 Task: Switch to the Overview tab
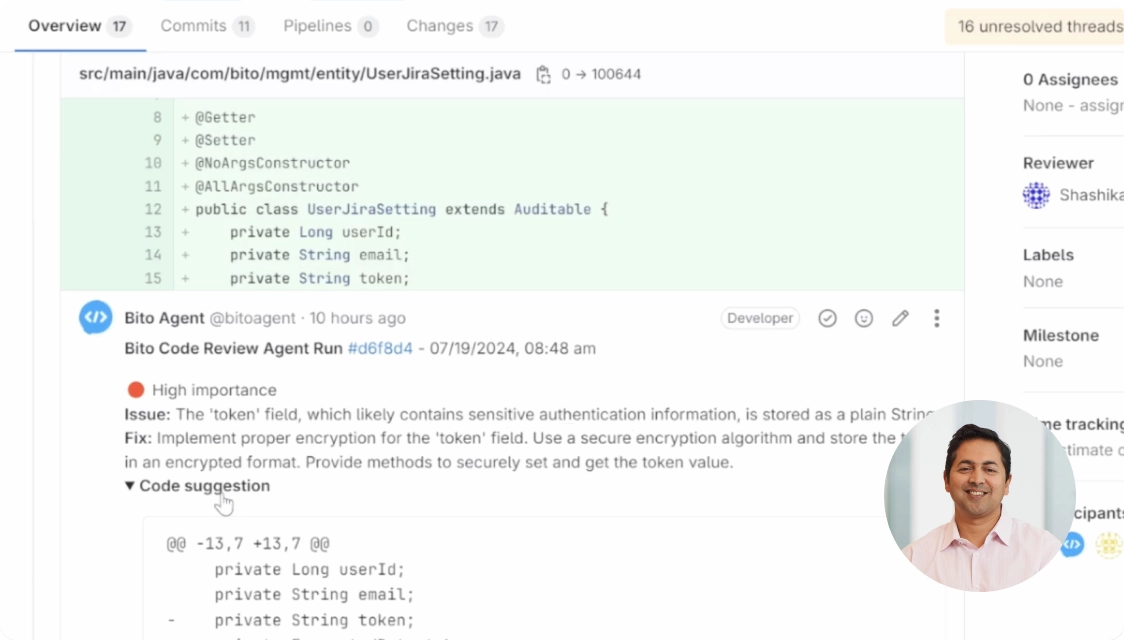79,27
